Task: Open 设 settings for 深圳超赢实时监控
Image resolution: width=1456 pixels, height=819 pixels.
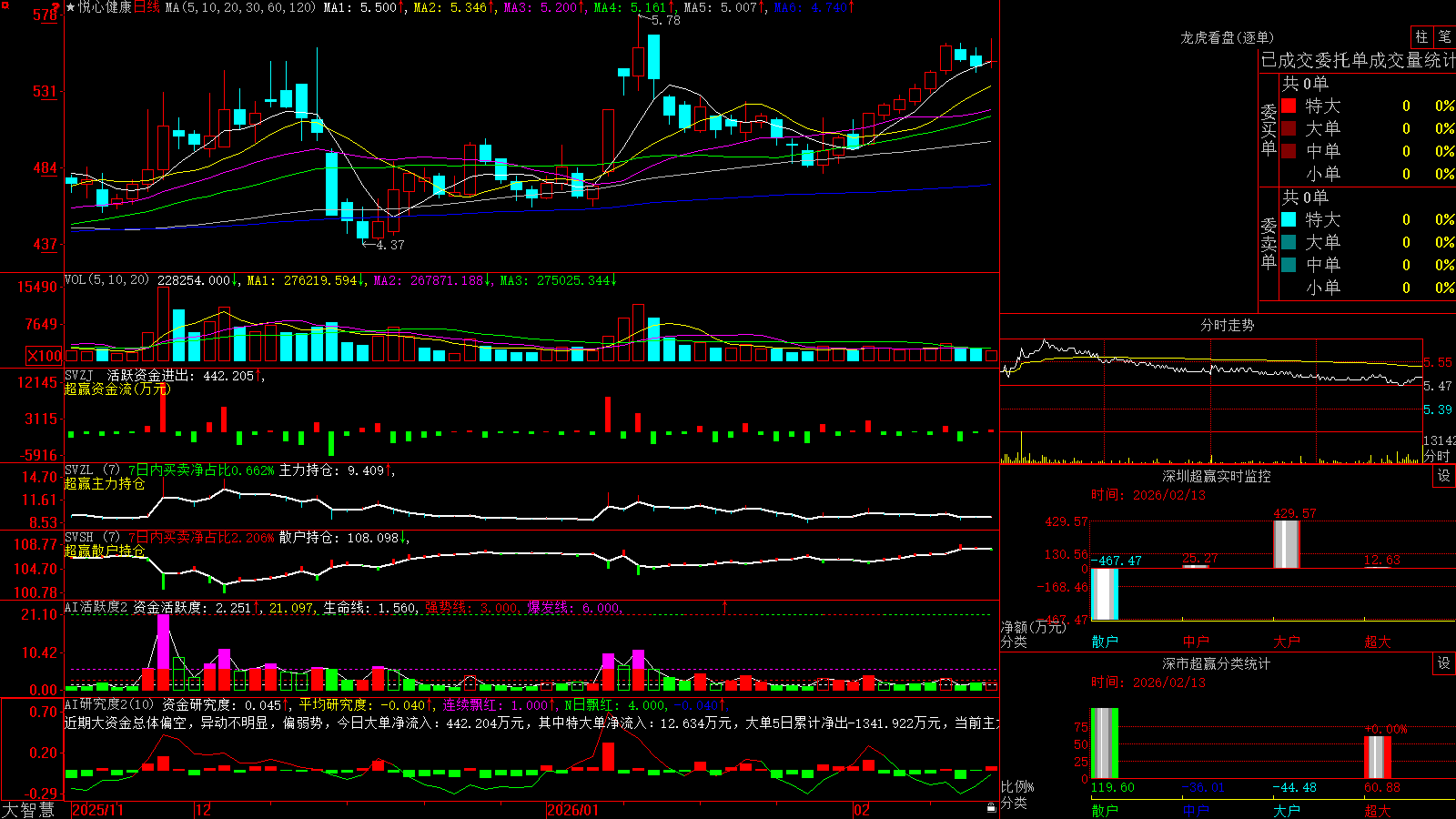Action: click(x=1444, y=476)
